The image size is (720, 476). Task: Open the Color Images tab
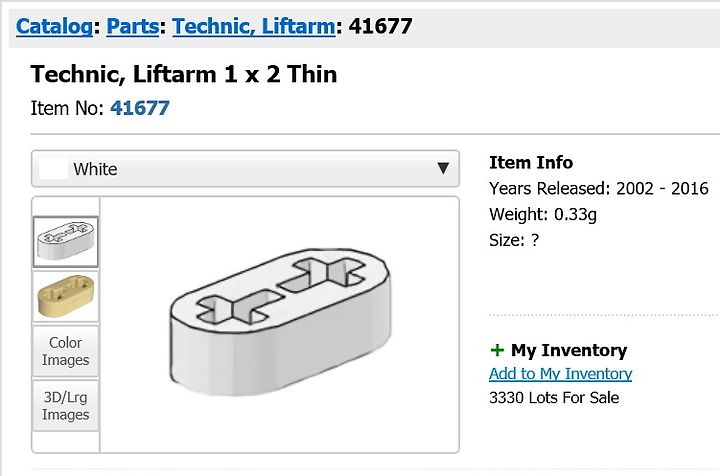click(66, 351)
